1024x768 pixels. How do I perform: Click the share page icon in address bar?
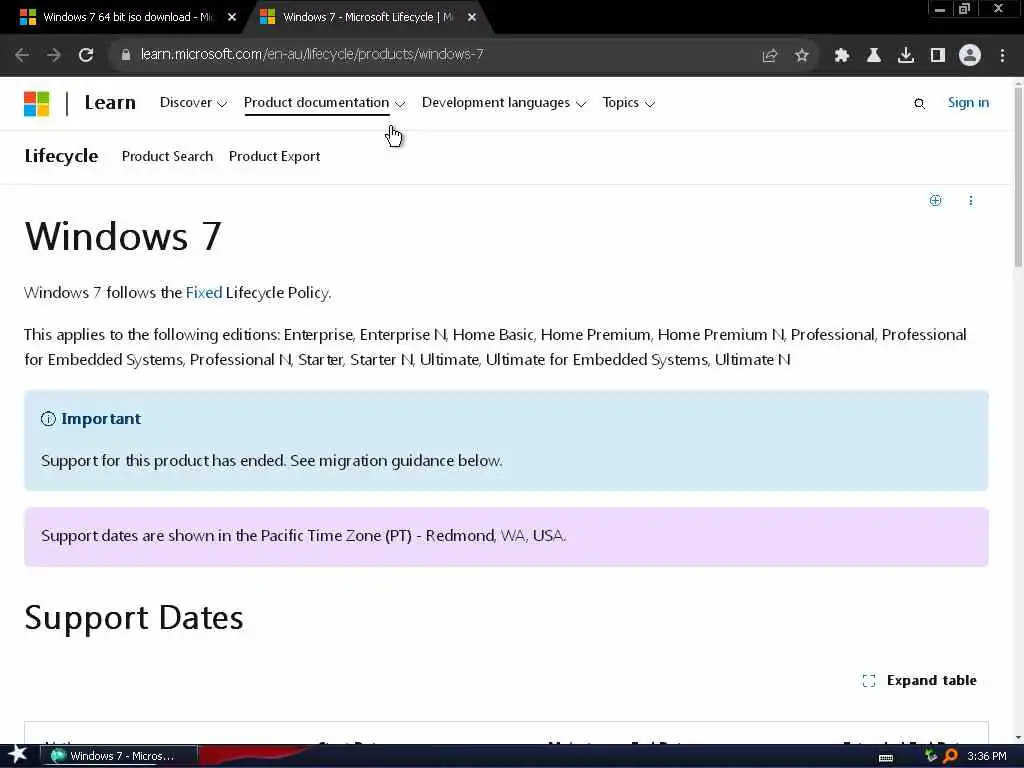pyautogui.click(x=770, y=56)
